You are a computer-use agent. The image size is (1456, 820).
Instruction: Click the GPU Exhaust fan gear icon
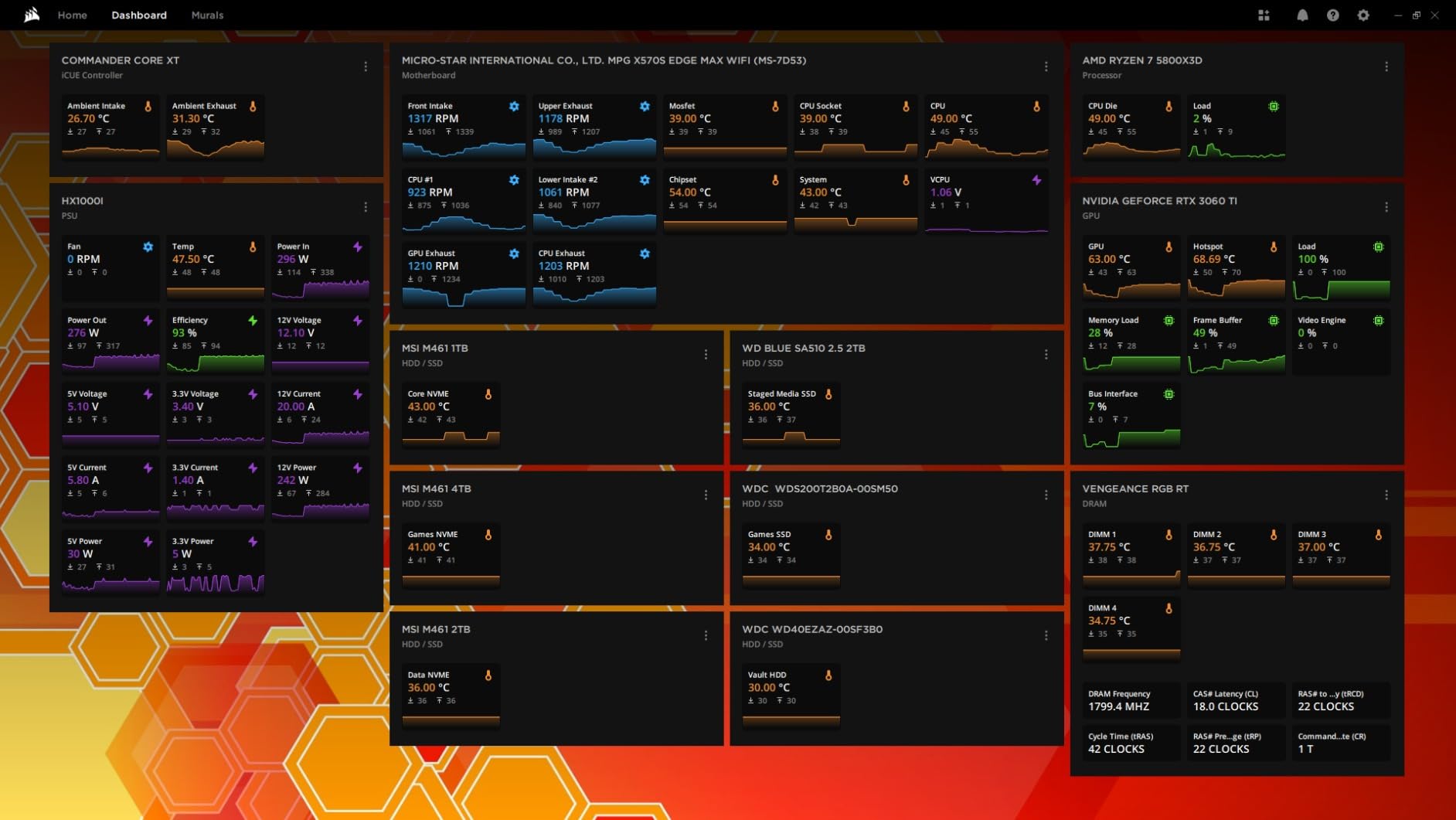[514, 253]
